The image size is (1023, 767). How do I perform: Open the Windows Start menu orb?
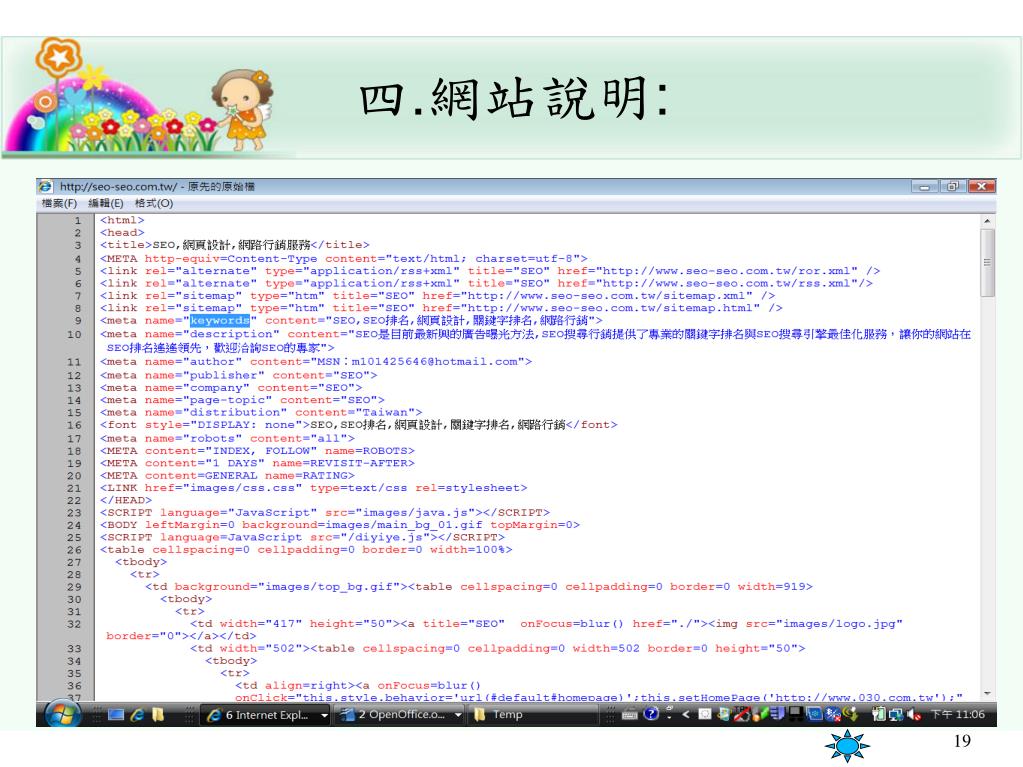click(x=62, y=714)
